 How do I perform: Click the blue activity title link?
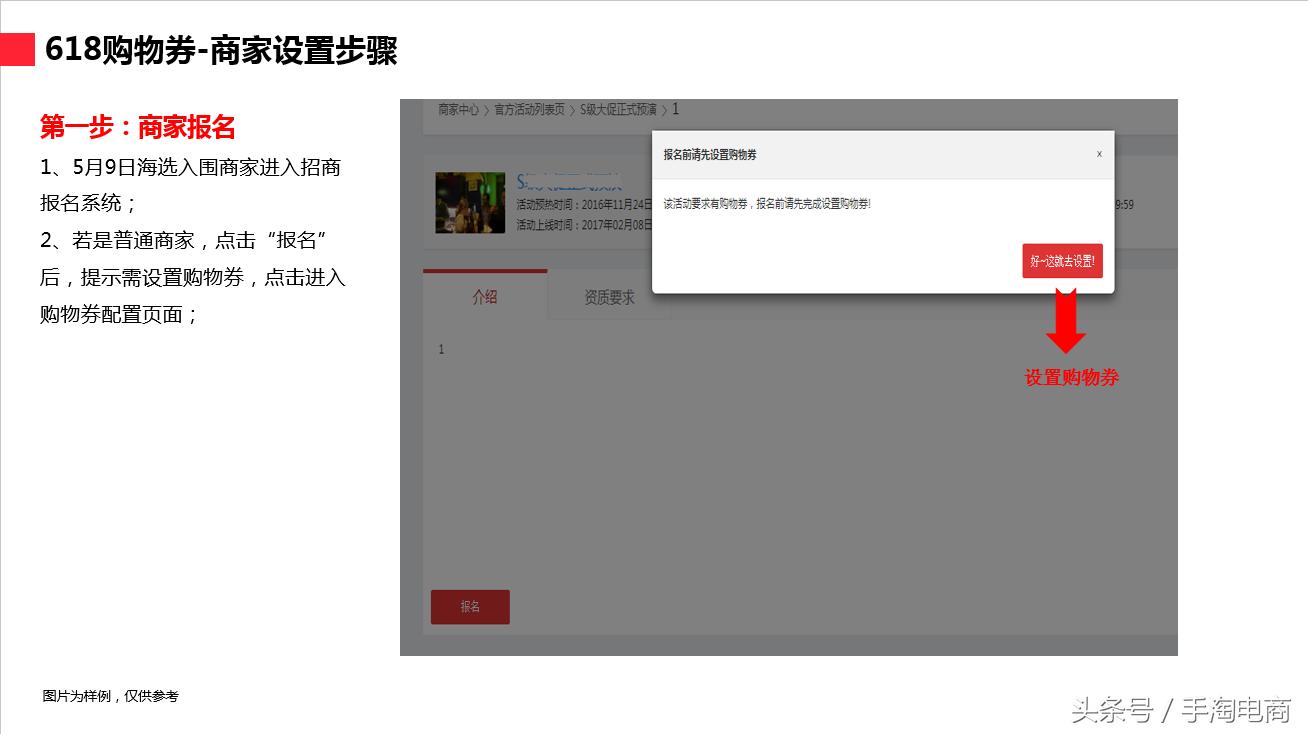click(570, 181)
